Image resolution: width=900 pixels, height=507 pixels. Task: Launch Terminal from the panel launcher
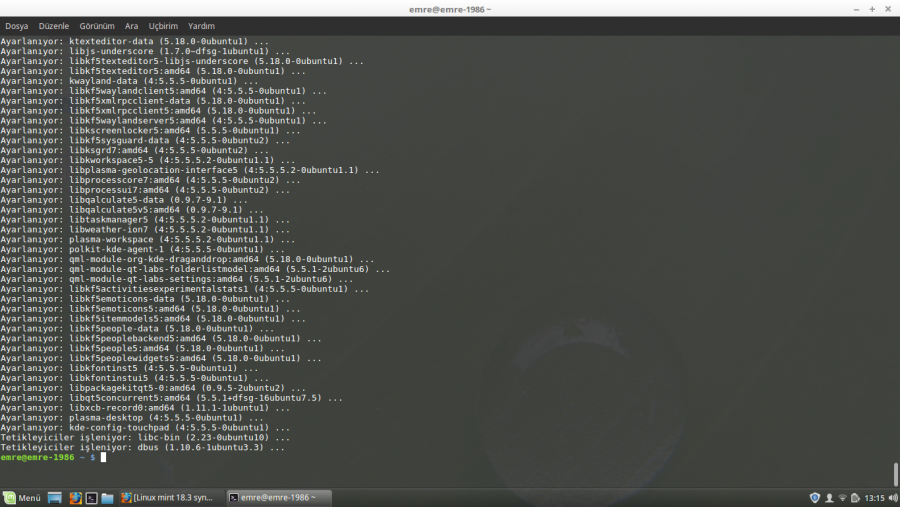(x=91, y=498)
